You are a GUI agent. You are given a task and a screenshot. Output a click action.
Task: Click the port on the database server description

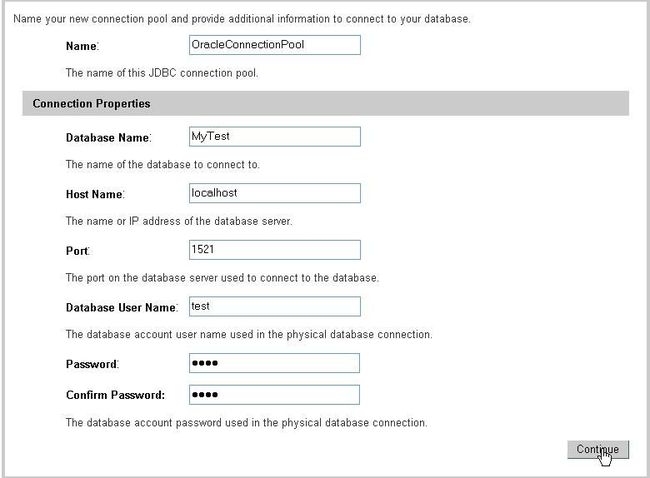[222, 278]
